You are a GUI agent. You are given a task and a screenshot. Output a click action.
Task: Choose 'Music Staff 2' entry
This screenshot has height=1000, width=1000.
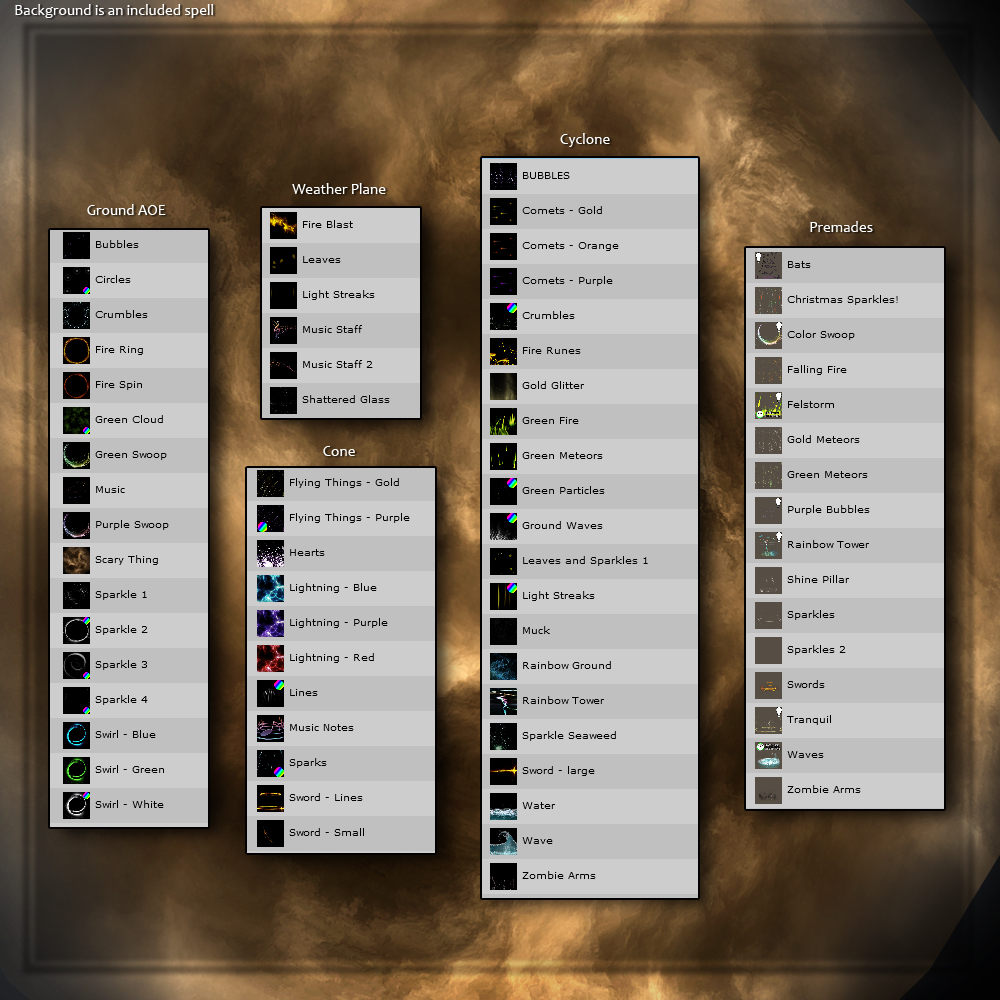click(341, 365)
